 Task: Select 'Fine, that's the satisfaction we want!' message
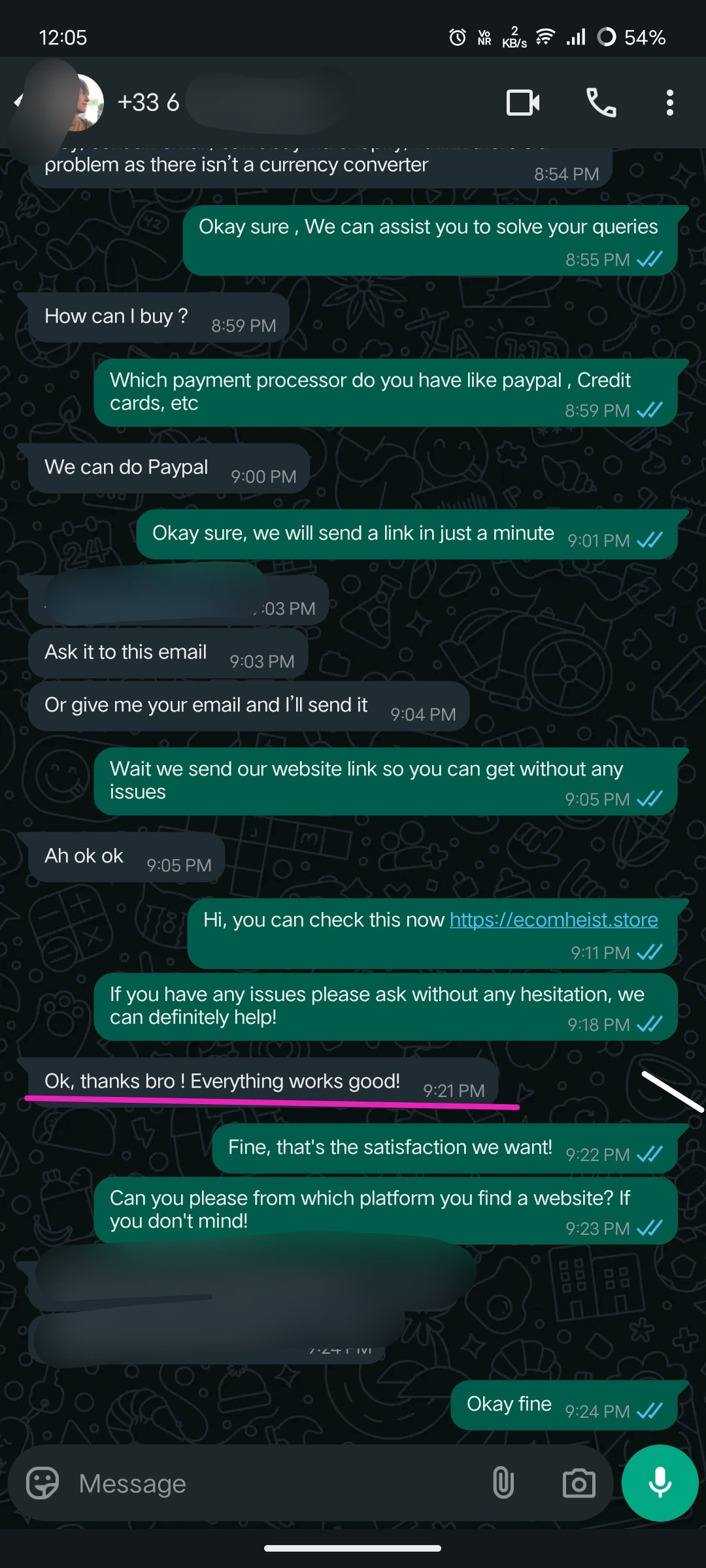click(x=445, y=1149)
